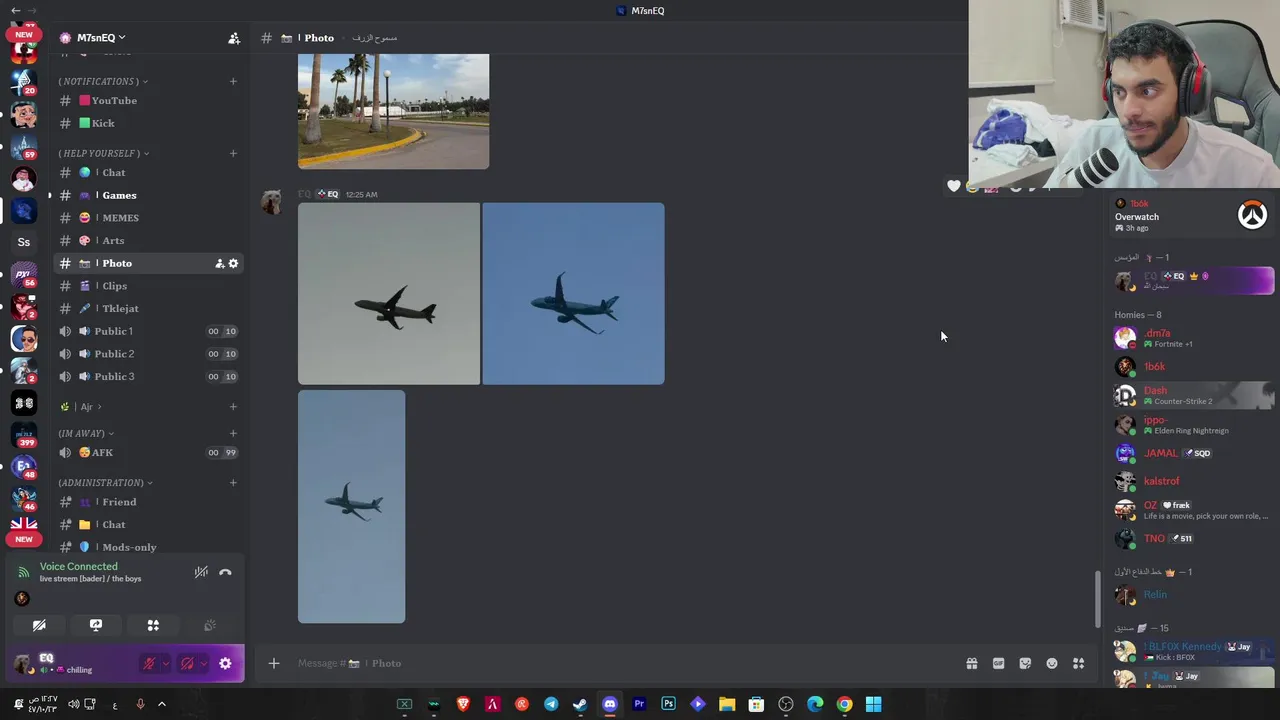Open invite people icon near server name
This screenshot has width=1280, height=720.
(x=234, y=38)
